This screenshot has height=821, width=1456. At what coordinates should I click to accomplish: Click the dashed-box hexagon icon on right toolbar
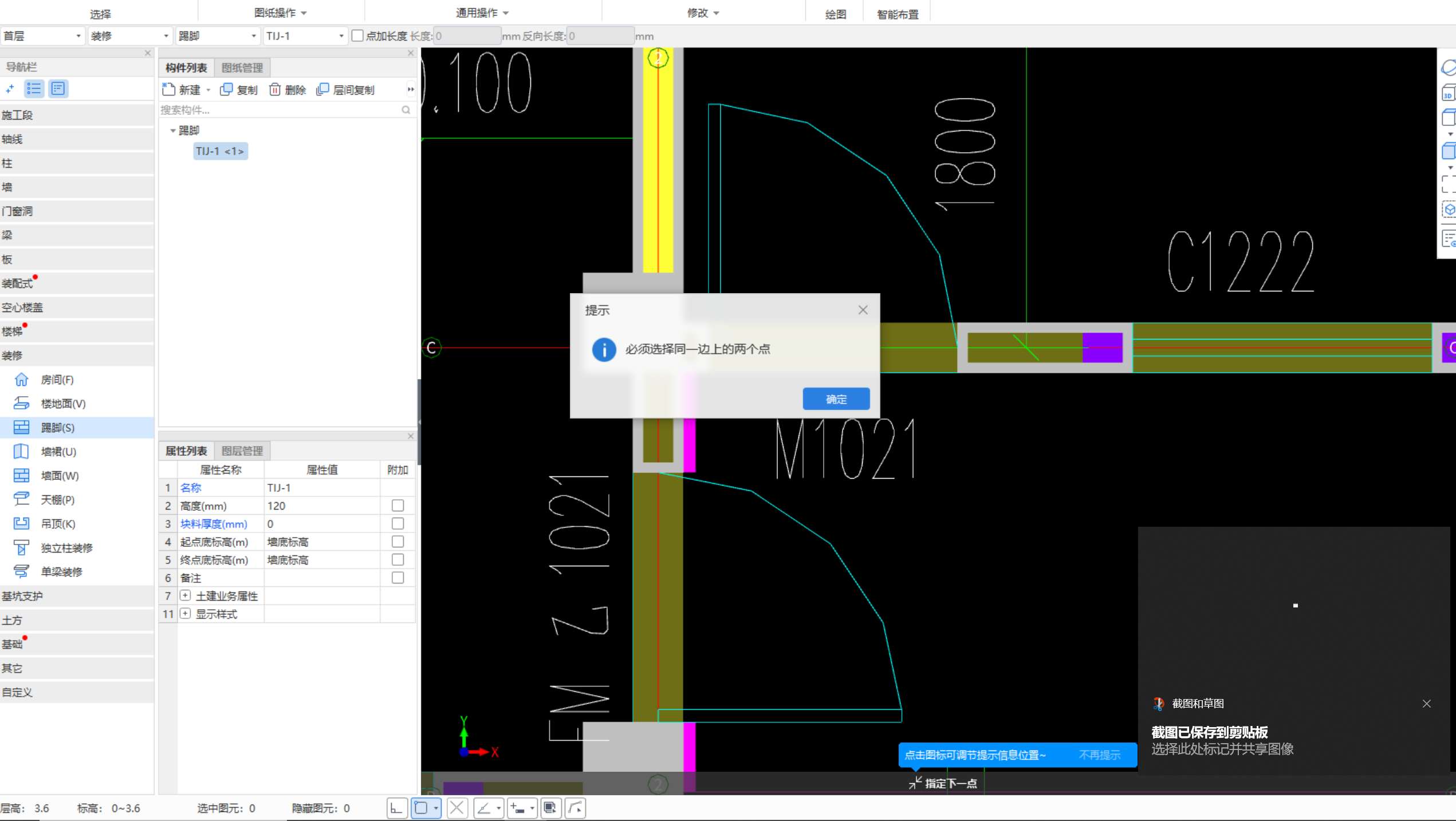[x=1448, y=210]
